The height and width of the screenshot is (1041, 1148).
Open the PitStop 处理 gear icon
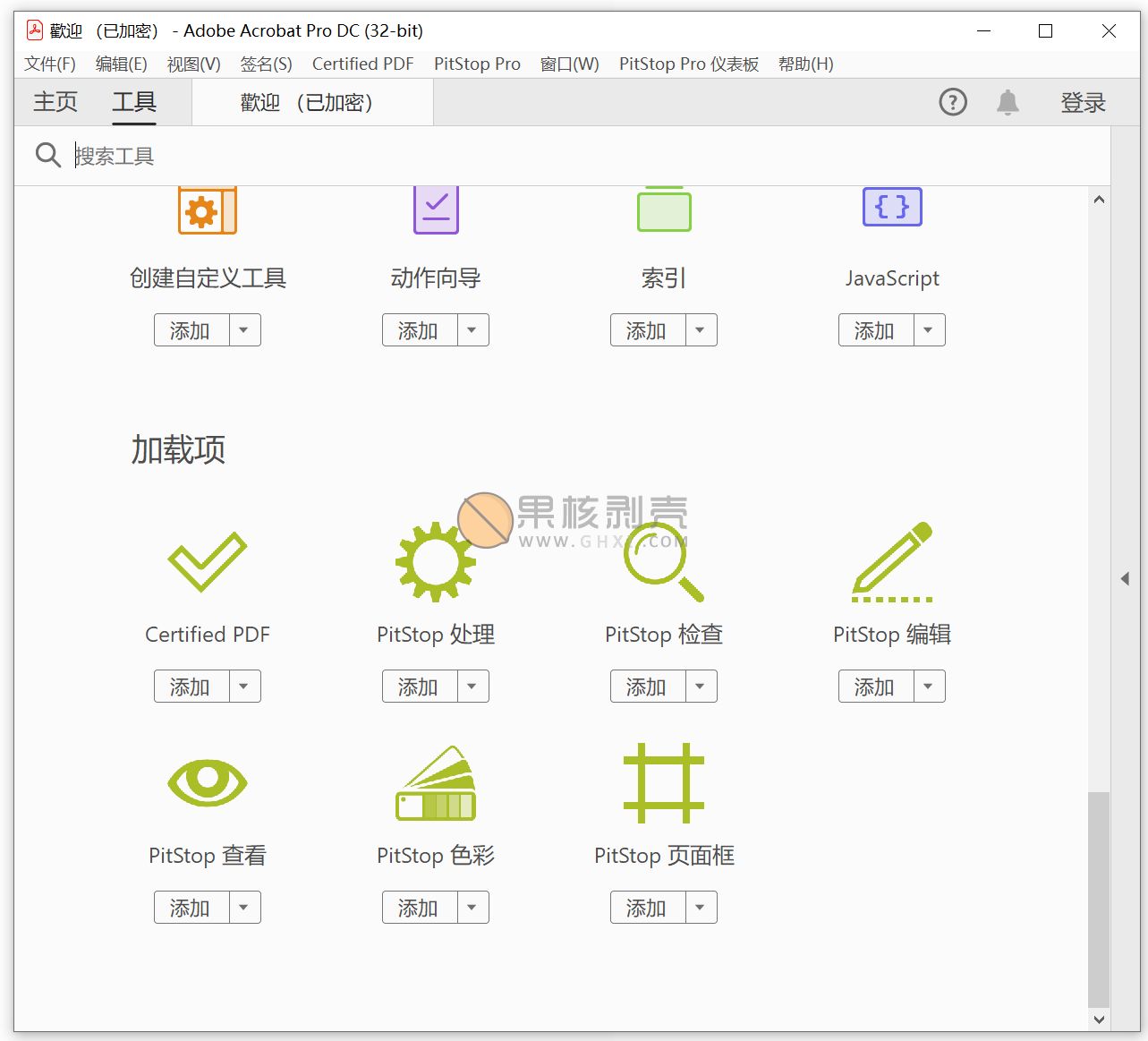[435, 559]
